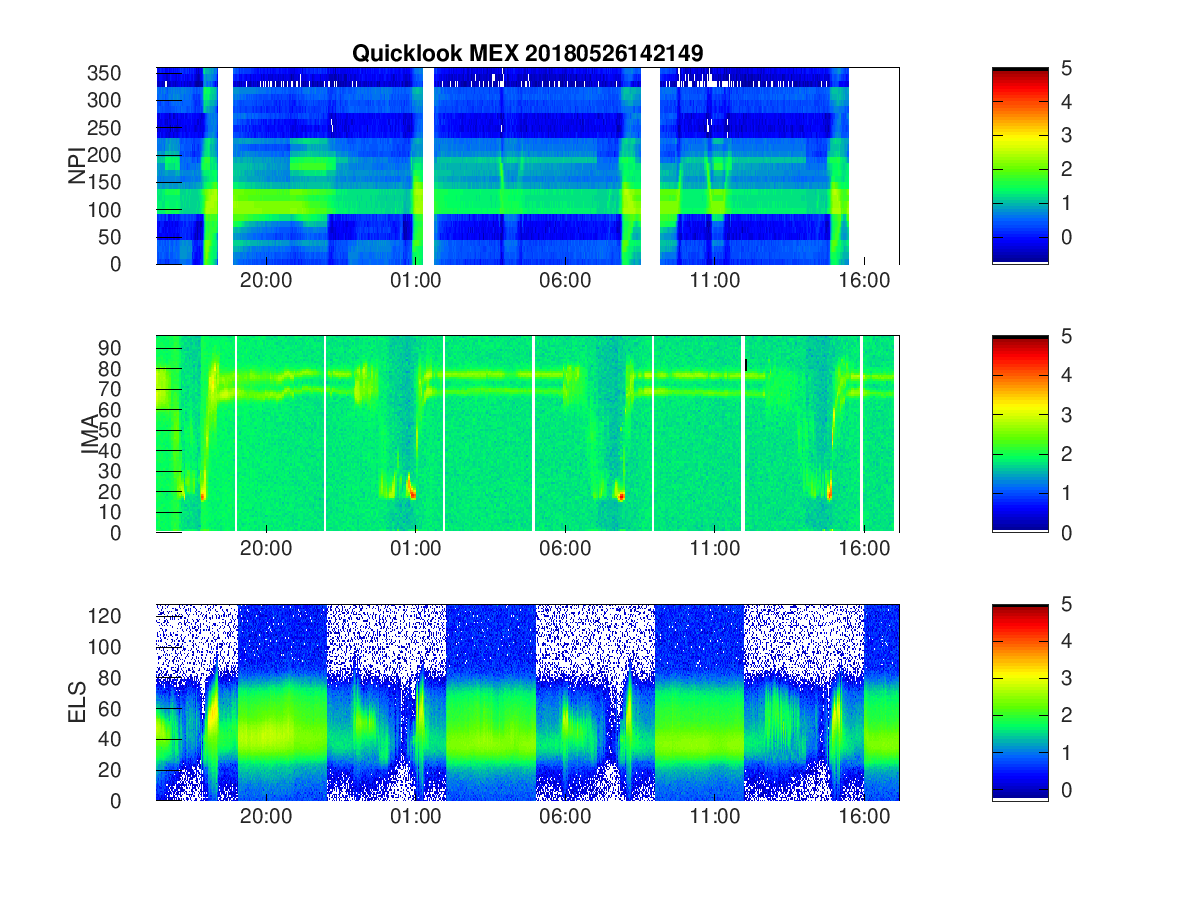Click the 06:00 time label under IMA panel
This screenshot has width=1200, height=900.
tap(565, 549)
